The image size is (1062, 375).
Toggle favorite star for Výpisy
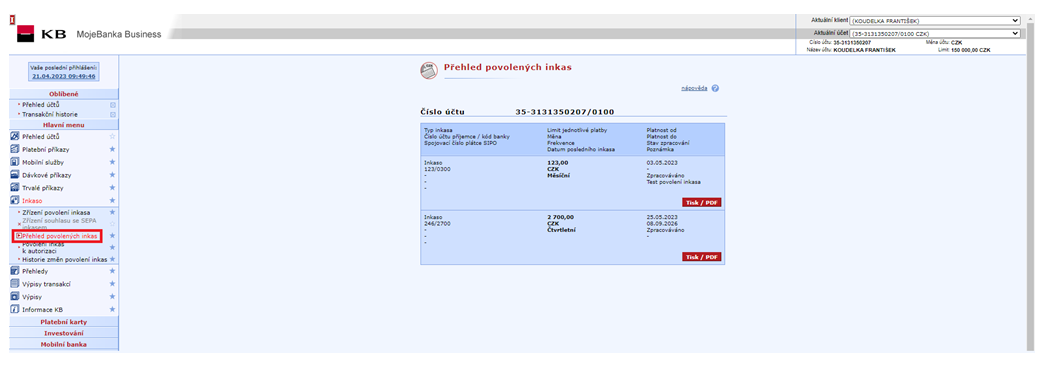pos(112,296)
